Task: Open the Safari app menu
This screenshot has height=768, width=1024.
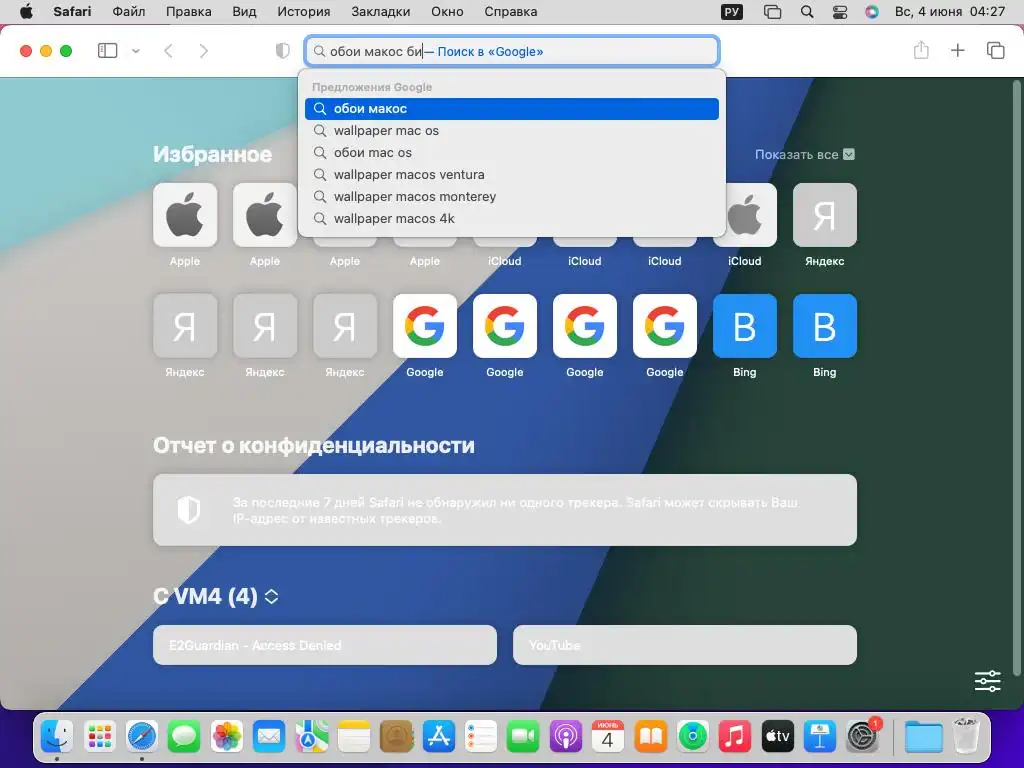Action: (72, 12)
